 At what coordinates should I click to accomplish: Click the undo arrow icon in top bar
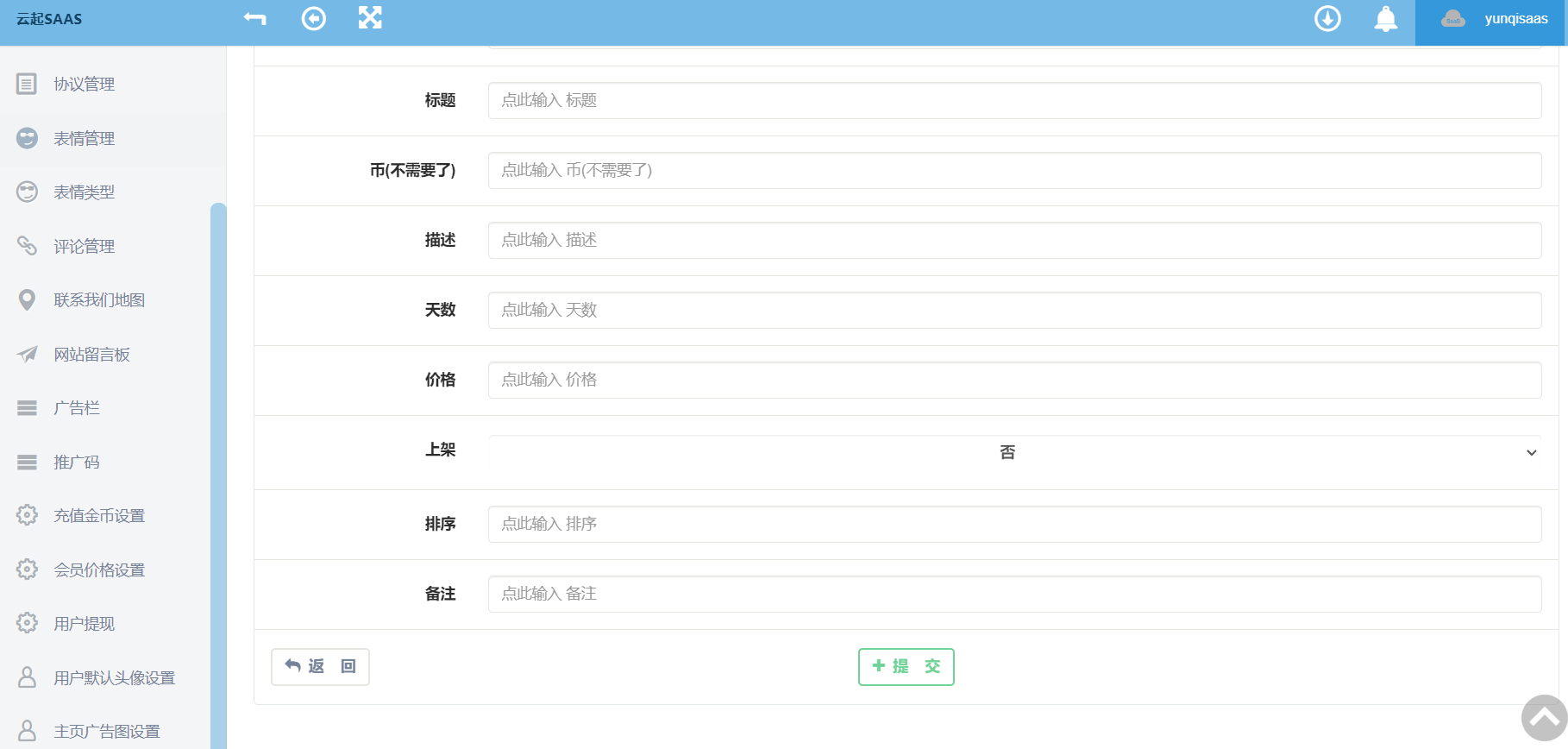coord(255,18)
